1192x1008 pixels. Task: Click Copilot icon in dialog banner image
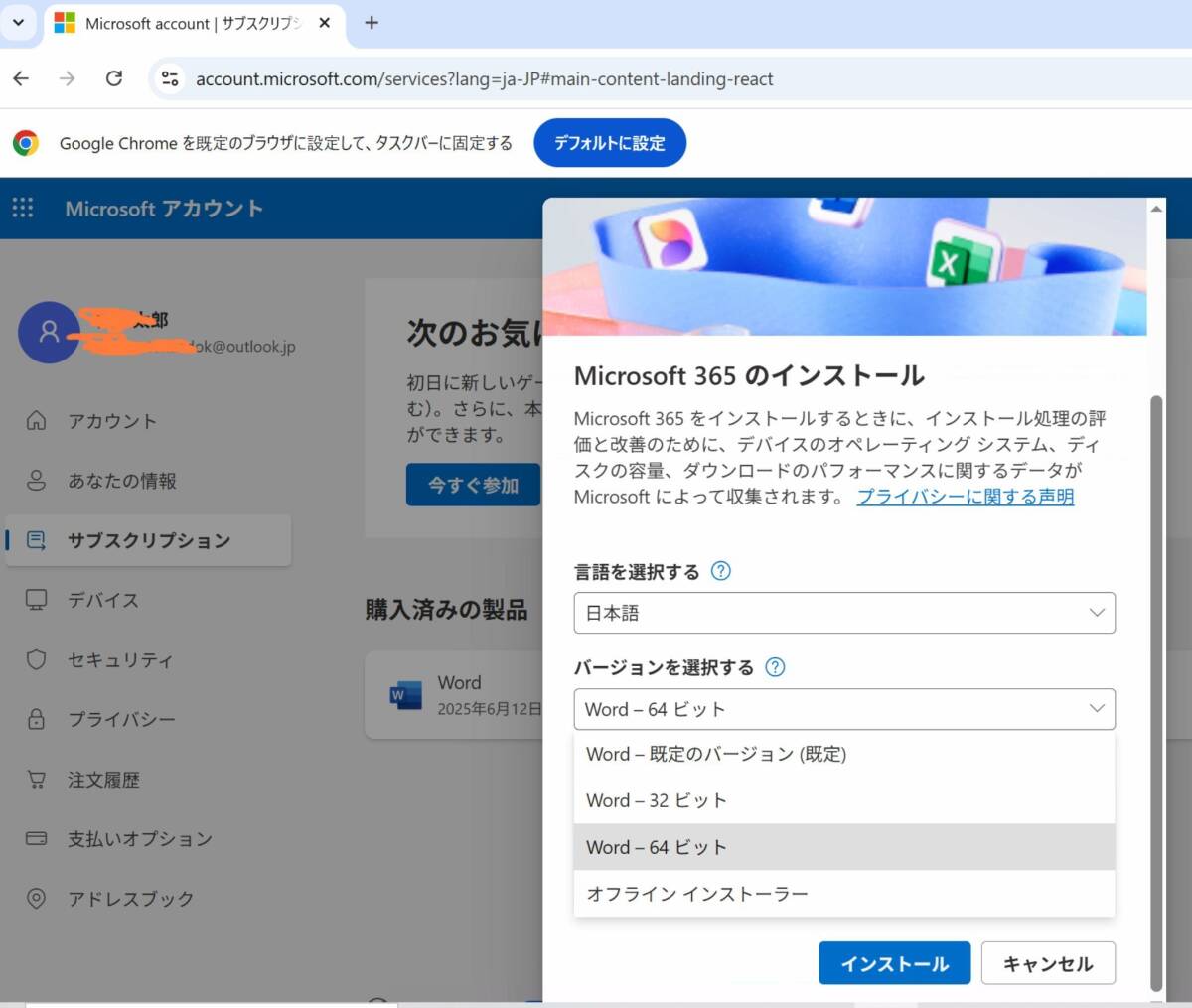(671, 239)
